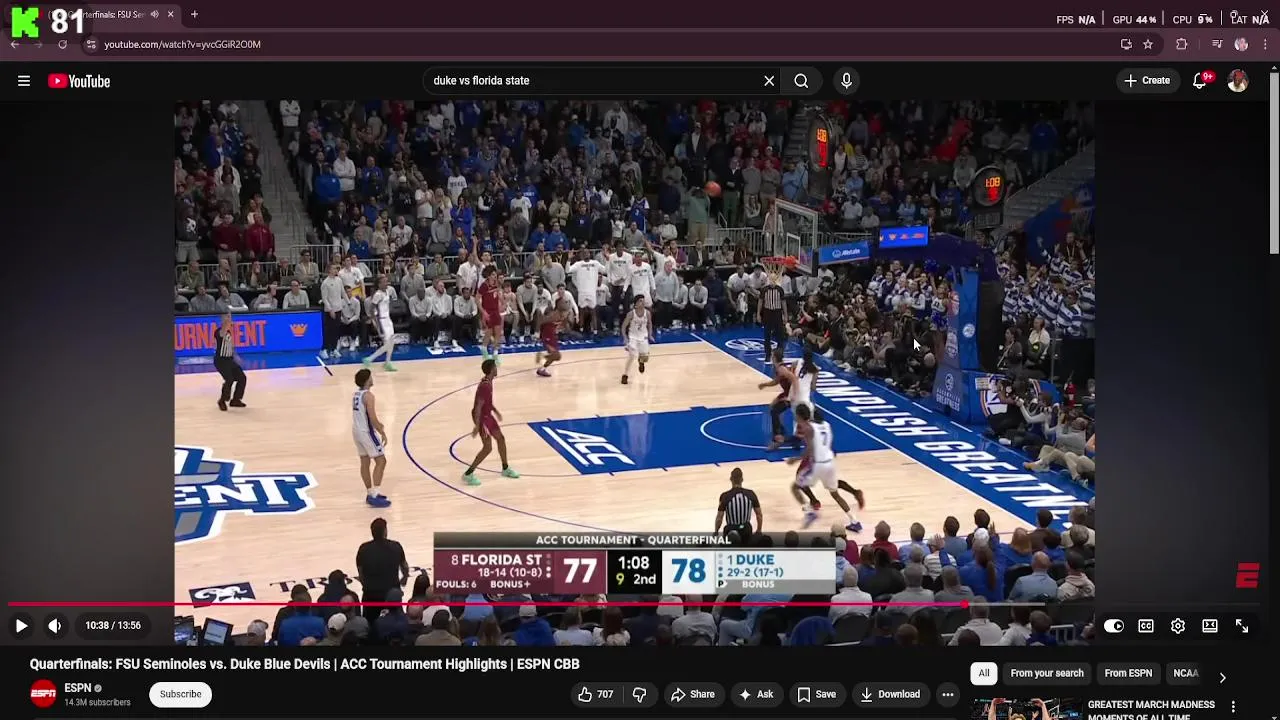Open the Ask button
Image resolution: width=1280 pixels, height=720 pixels.
point(756,694)
